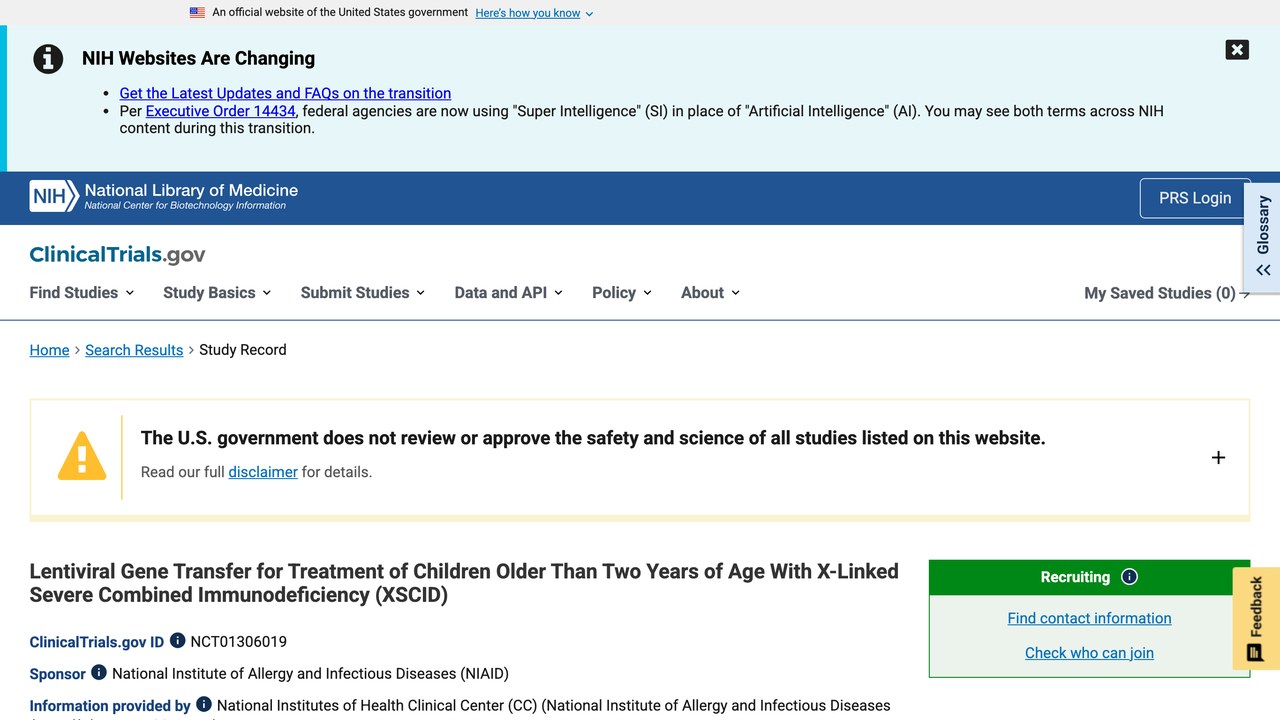The height and width of the screenshot is (720, 1280).
Task: Click Check who can join link
Action: (x=1089, y=653)
